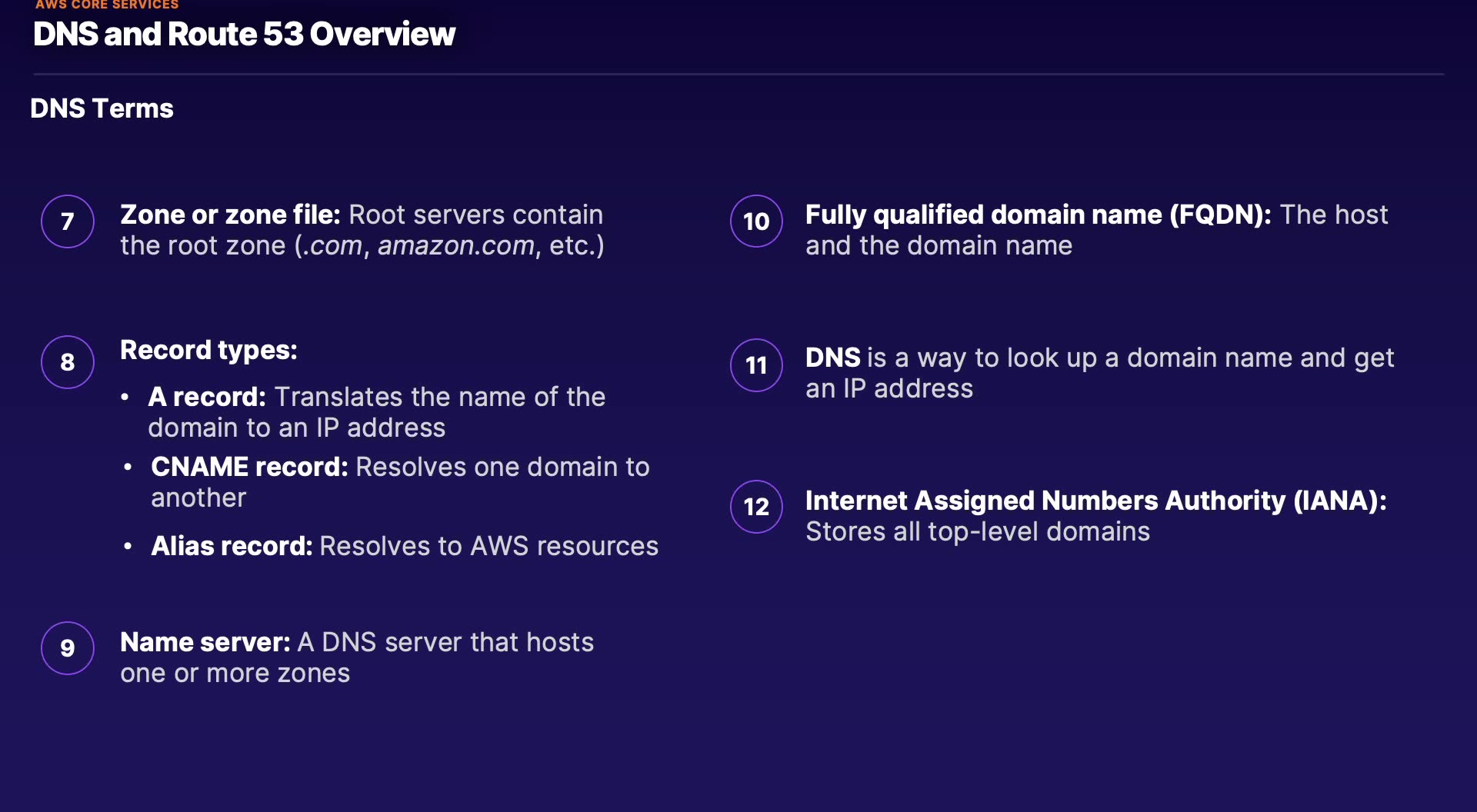This screenshot has width=1477, height=812.
Task: Click the 'Name server:' term
Action: coord(205,642)
